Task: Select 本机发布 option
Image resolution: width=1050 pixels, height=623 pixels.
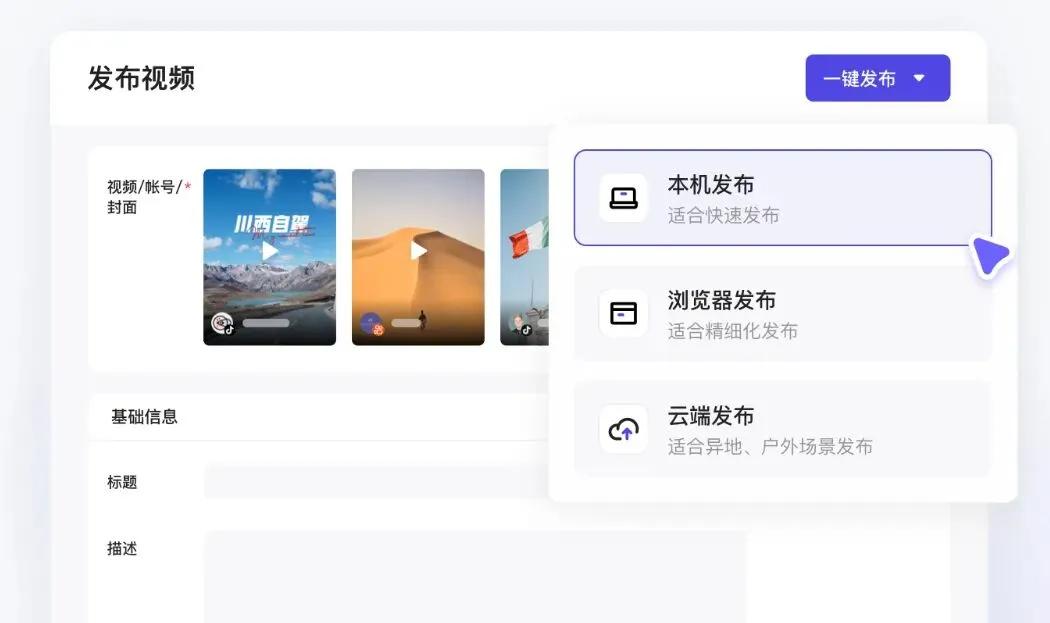Action: pos(782,198)
